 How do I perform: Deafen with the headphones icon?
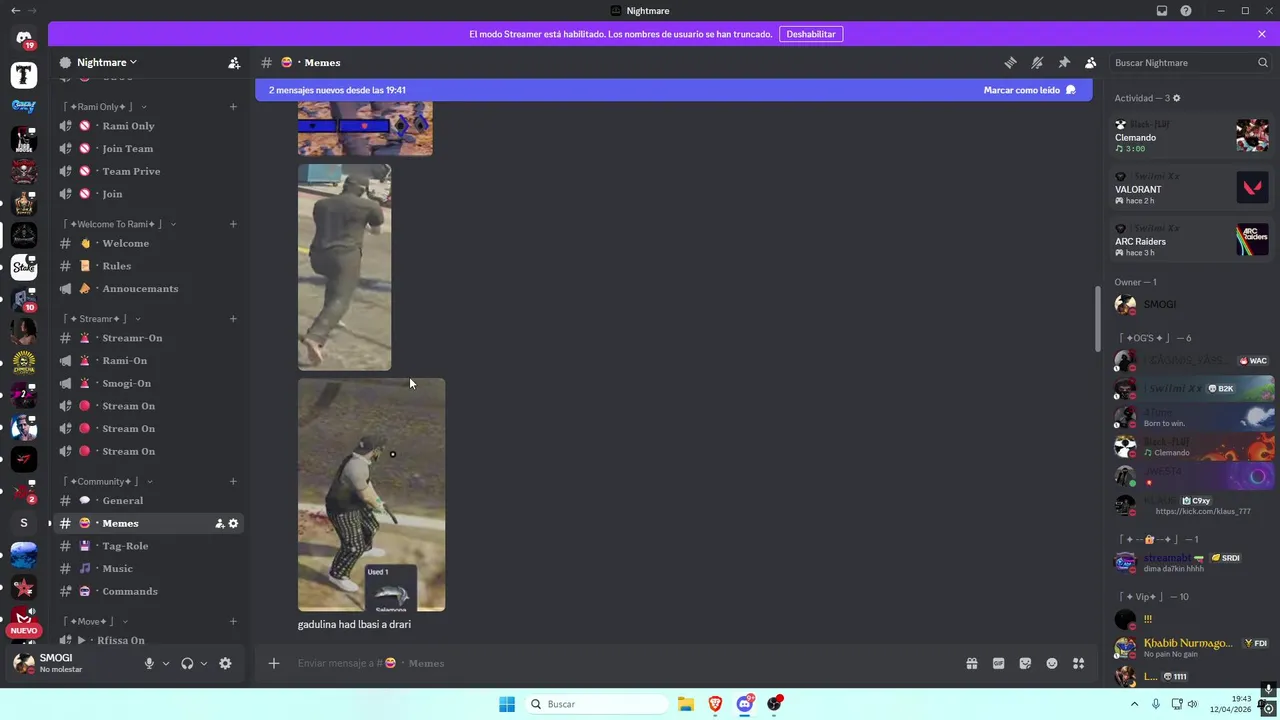click(187, 663)
